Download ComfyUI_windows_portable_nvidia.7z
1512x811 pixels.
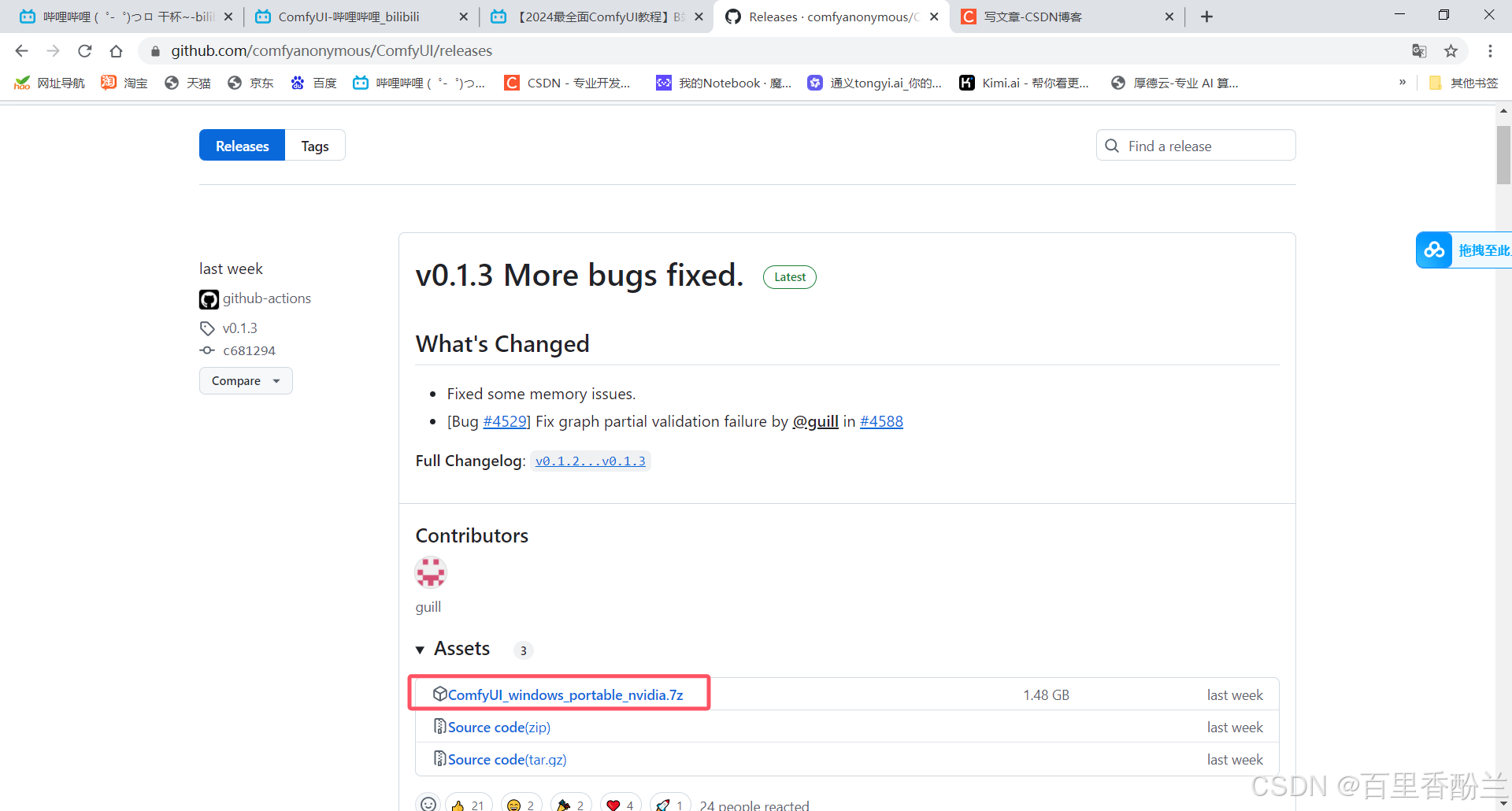(x=565, y=695)
